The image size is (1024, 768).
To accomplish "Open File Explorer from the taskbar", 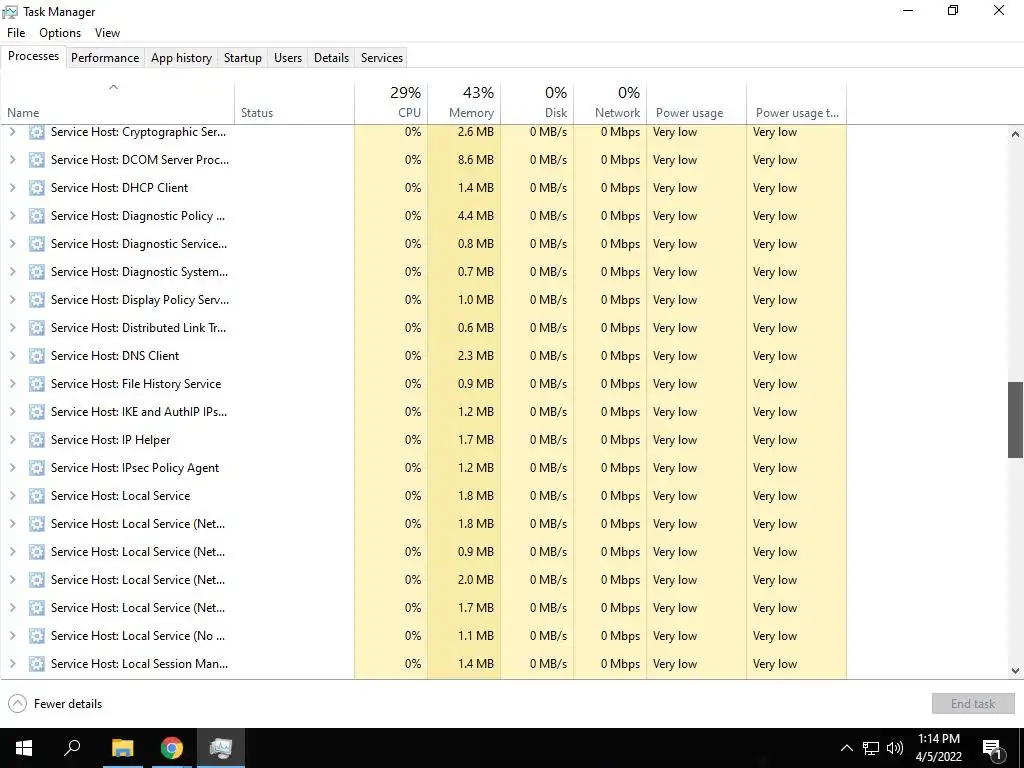I will [x=122, y=748].
